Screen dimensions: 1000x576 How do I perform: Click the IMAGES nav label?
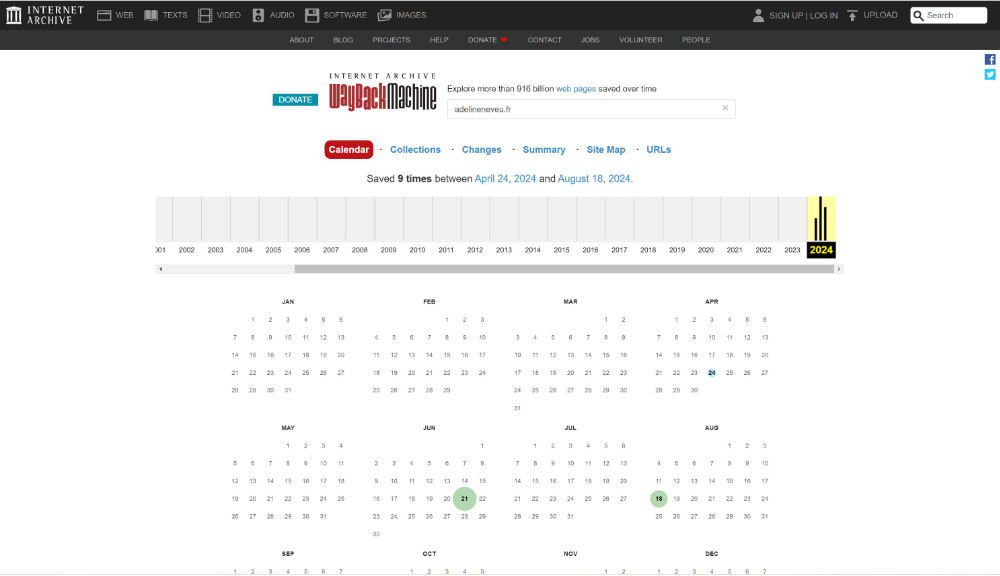[411, 15]
